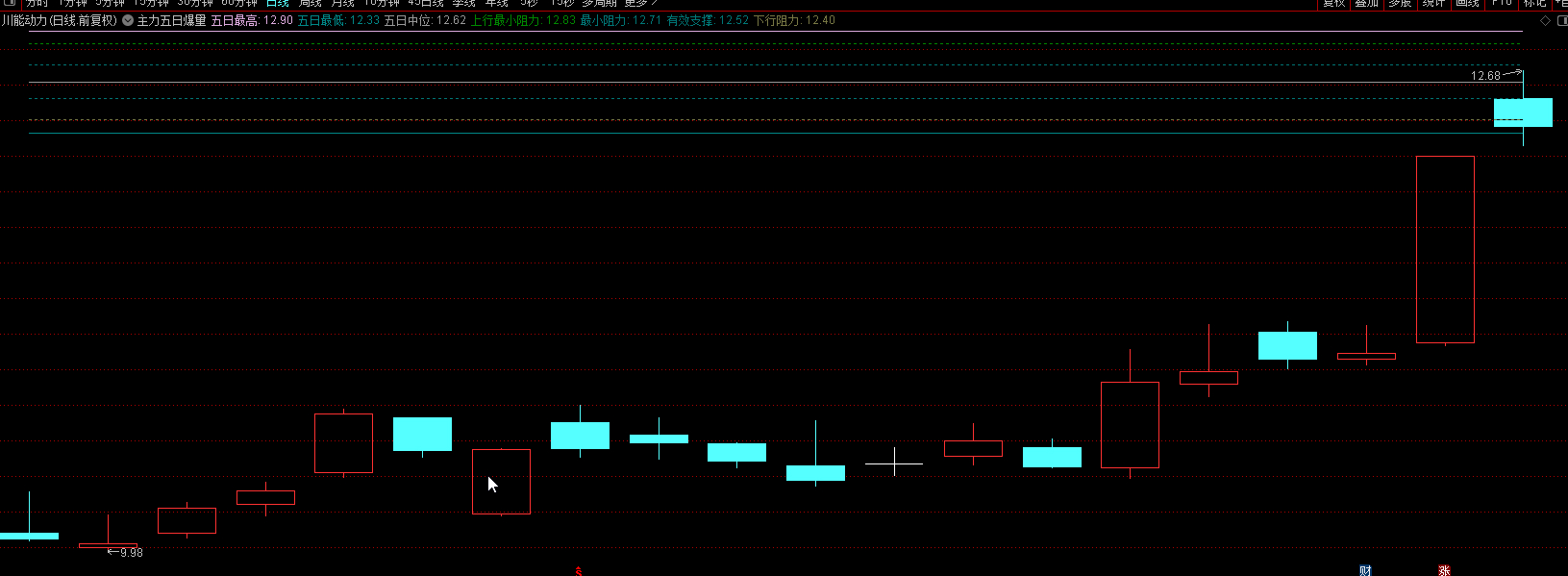Select the 日线 daily period tab
Screen dimensions: 1568x576
coord(277,3)
